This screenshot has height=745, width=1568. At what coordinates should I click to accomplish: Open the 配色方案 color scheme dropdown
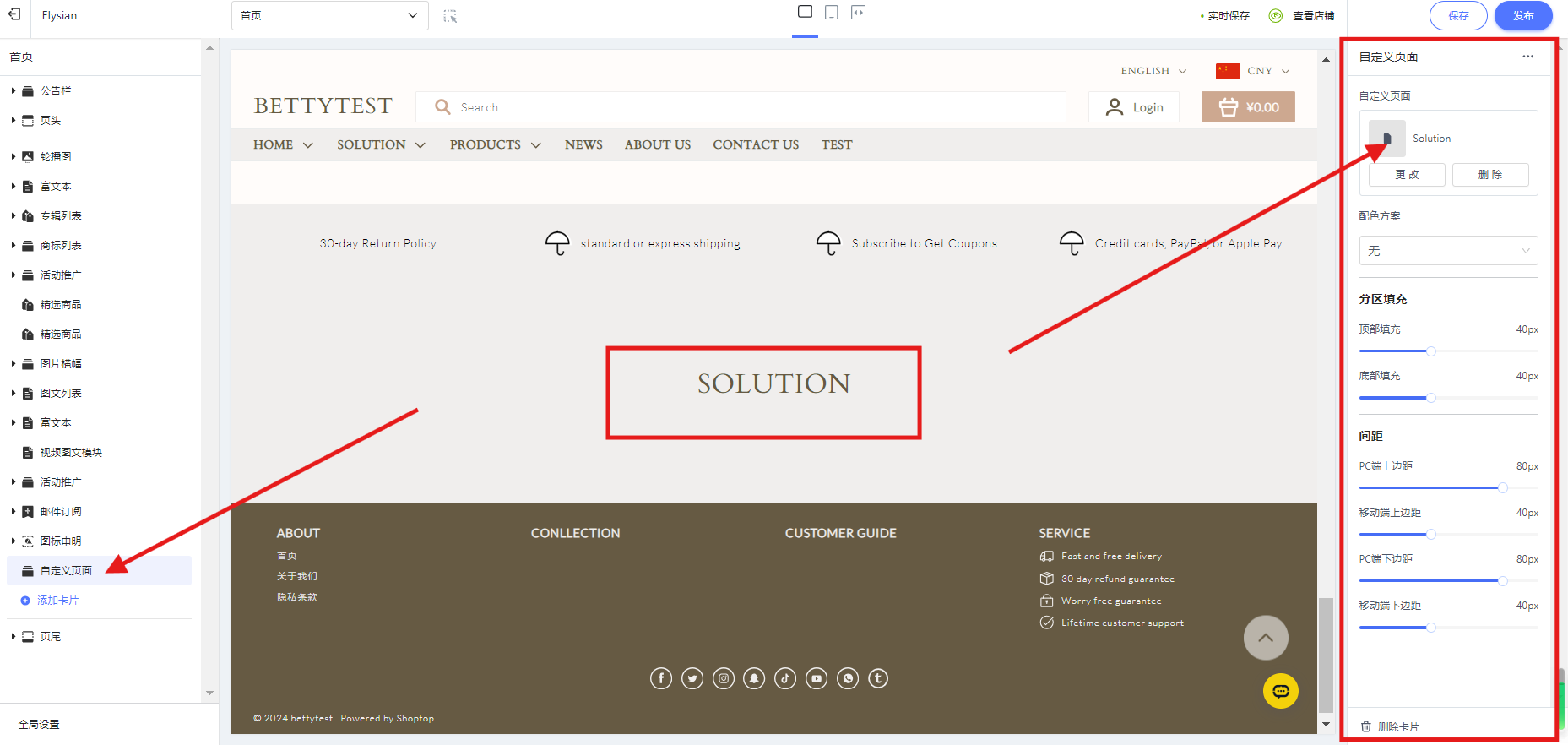coord(1447,251)
